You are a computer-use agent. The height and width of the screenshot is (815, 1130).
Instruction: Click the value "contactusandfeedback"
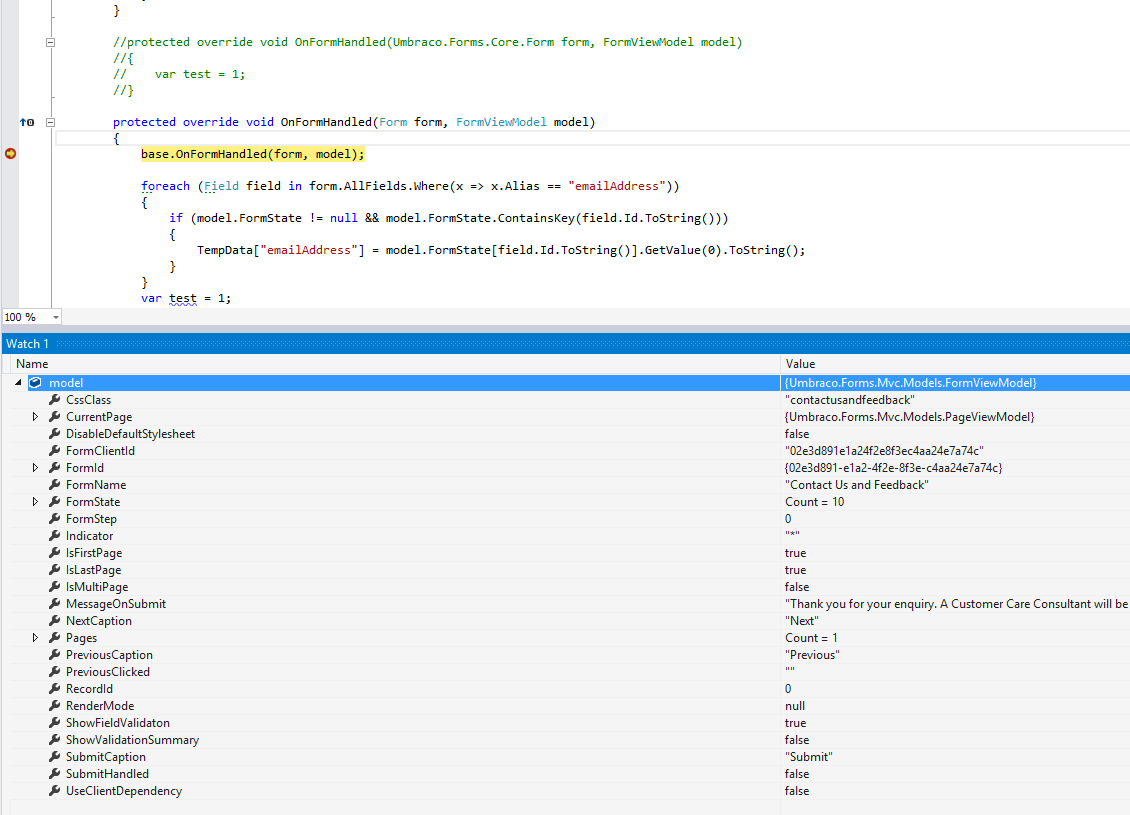(850, 400)
